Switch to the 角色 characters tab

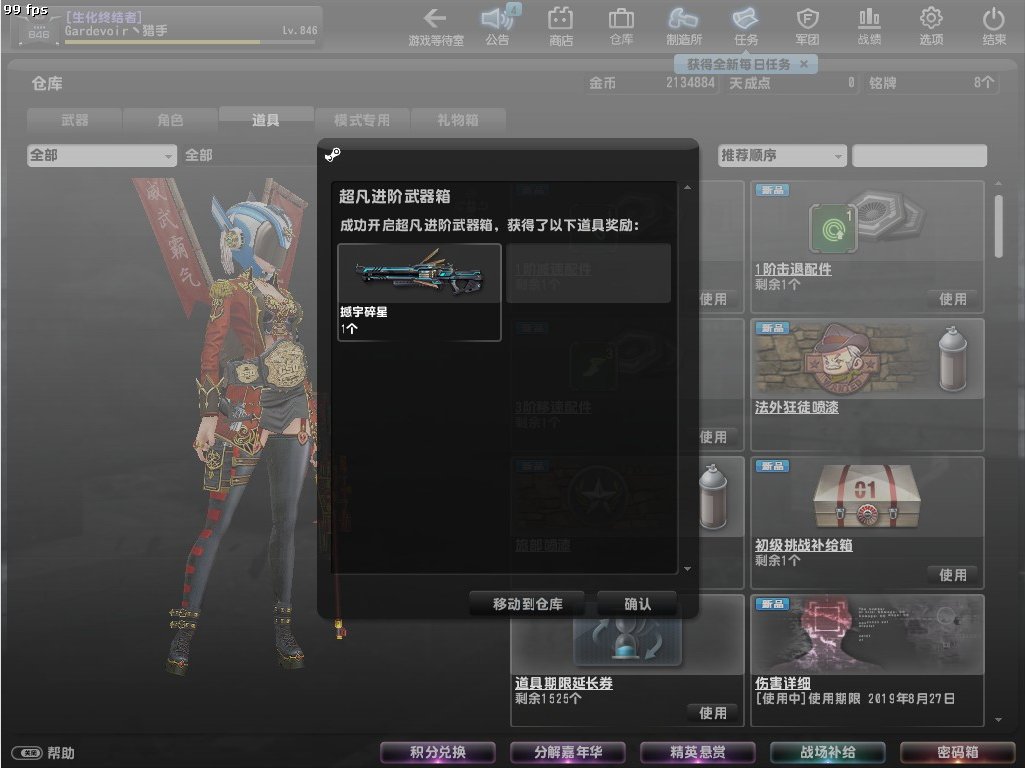click(170, 120)
